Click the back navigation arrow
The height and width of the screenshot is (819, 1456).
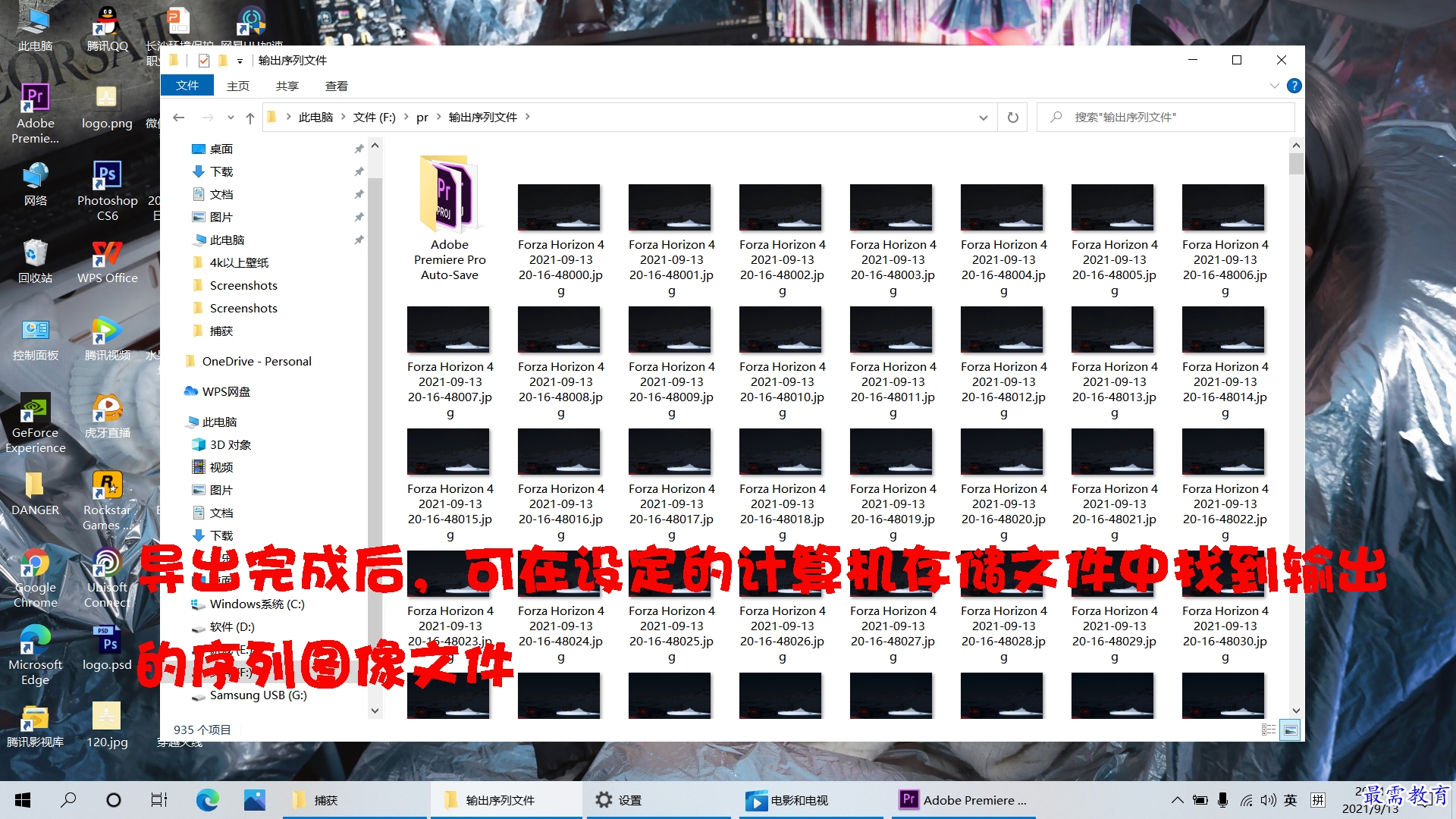179,118
